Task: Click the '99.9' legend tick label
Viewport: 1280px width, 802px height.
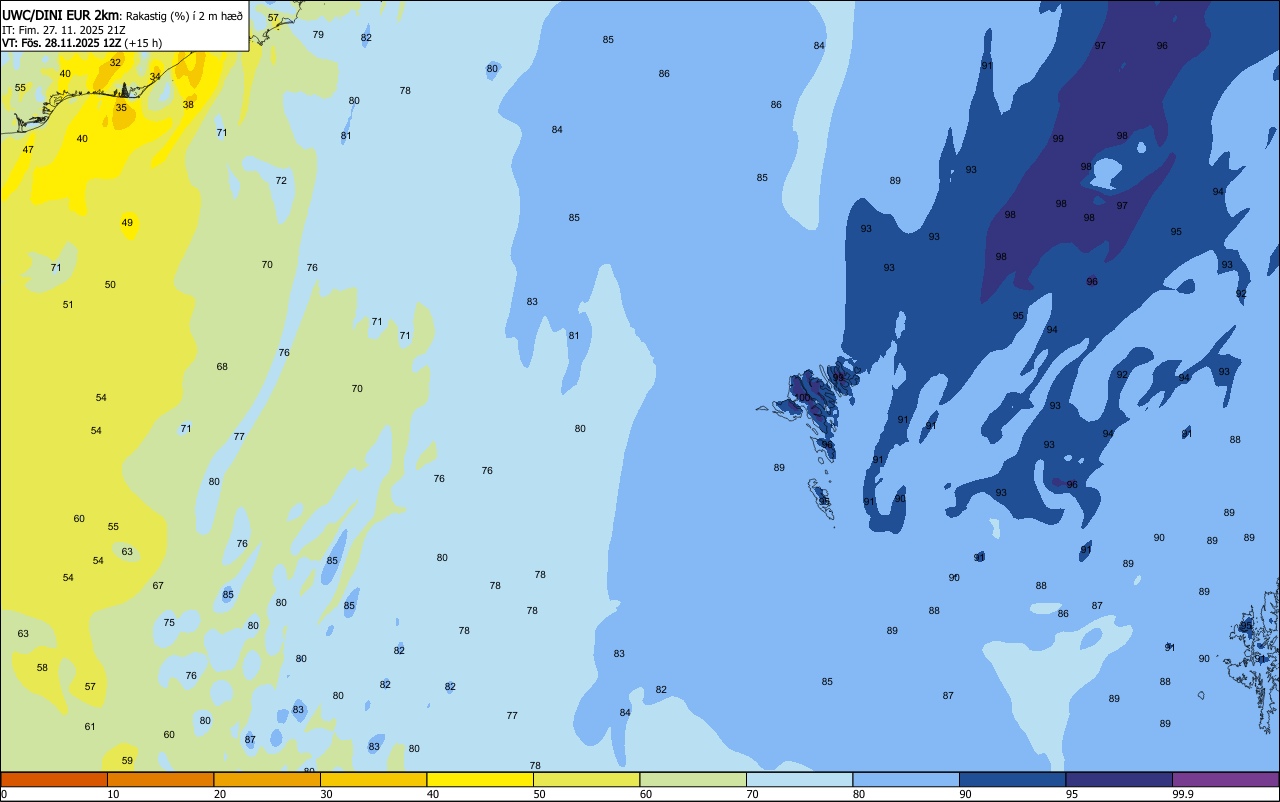Action: 1183,794
